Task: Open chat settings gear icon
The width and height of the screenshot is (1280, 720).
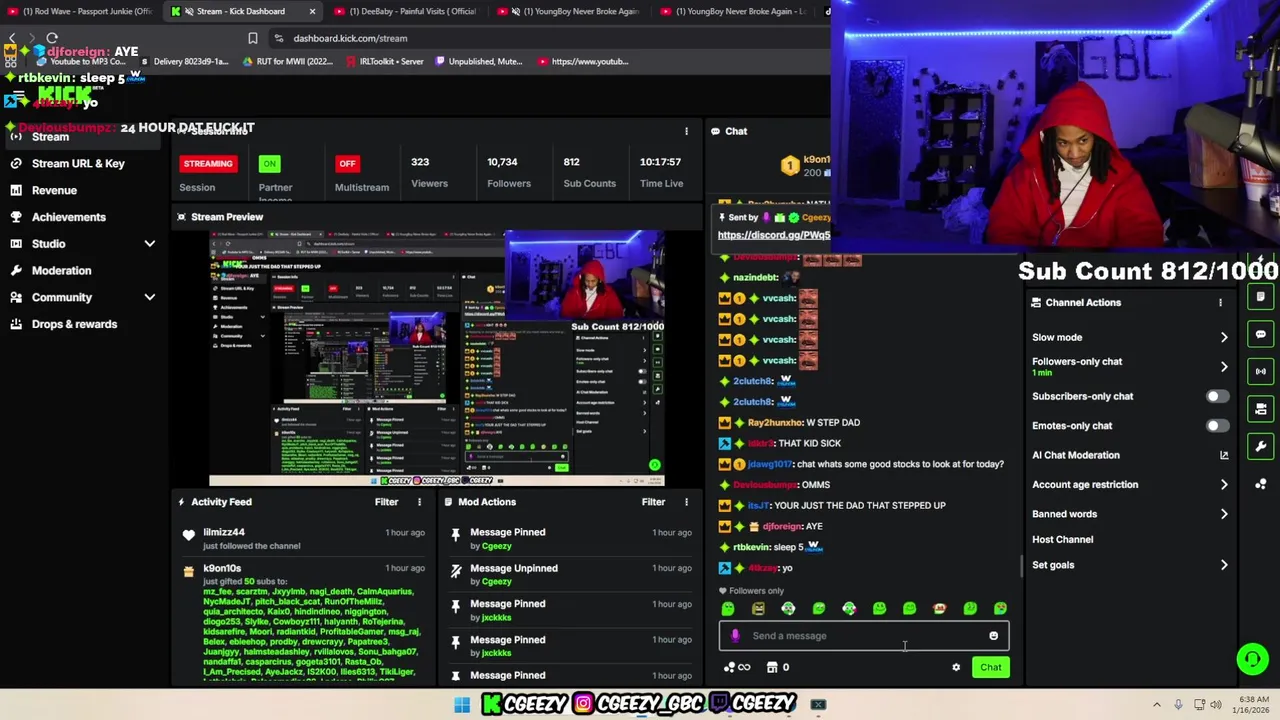Action: point(956,667)
